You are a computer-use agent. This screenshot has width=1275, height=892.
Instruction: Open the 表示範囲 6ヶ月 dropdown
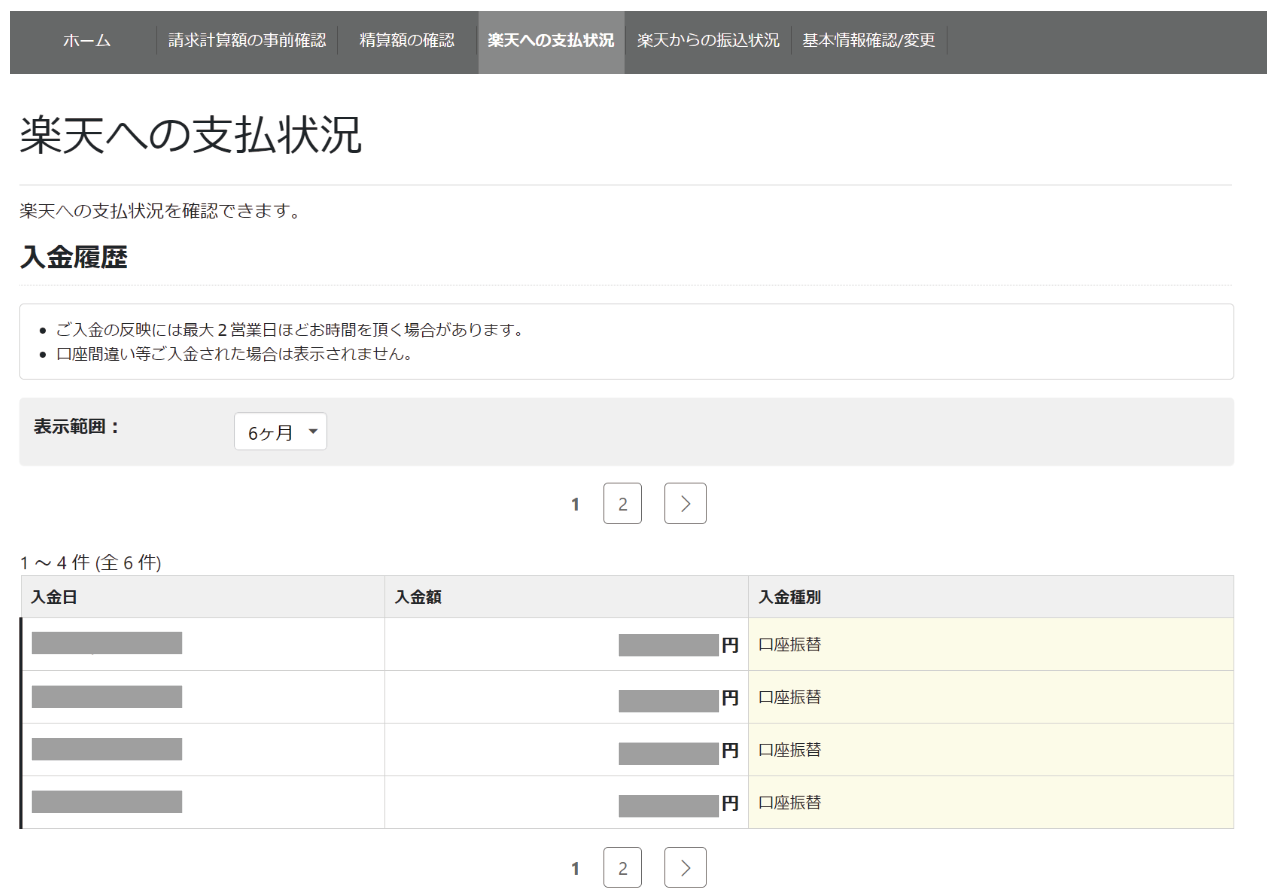point(280,432)
